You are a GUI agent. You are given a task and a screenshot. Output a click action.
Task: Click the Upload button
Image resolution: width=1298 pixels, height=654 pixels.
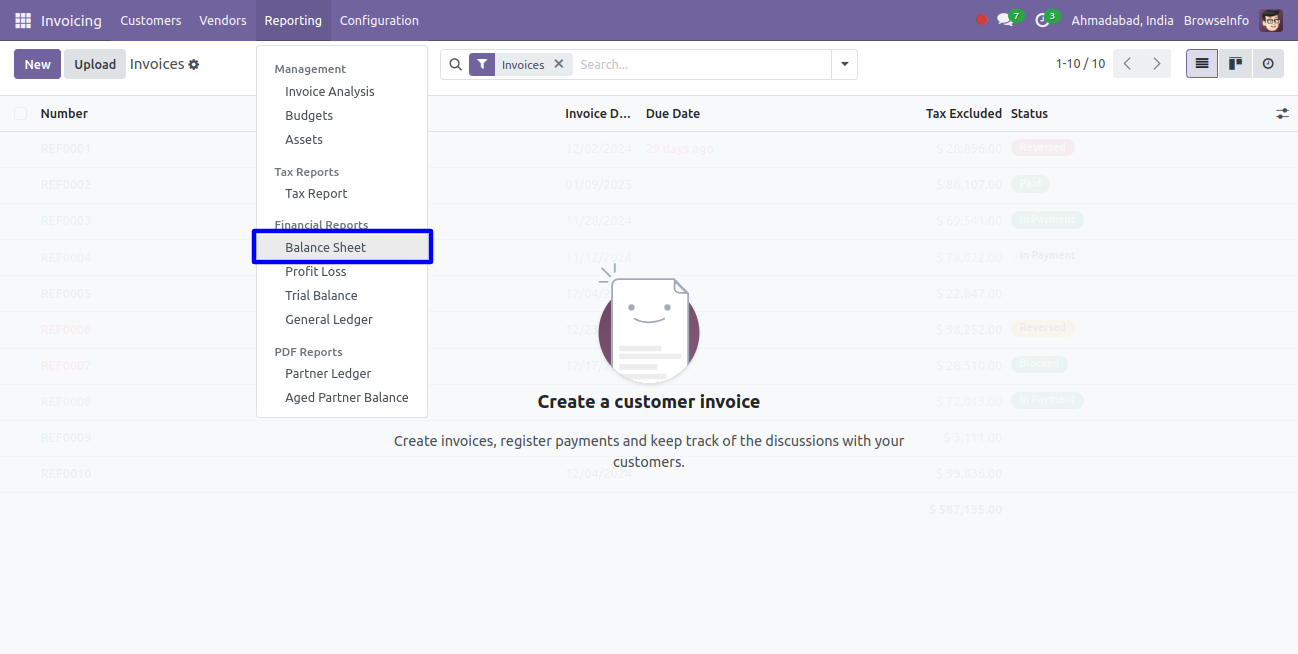click(95, 64)
